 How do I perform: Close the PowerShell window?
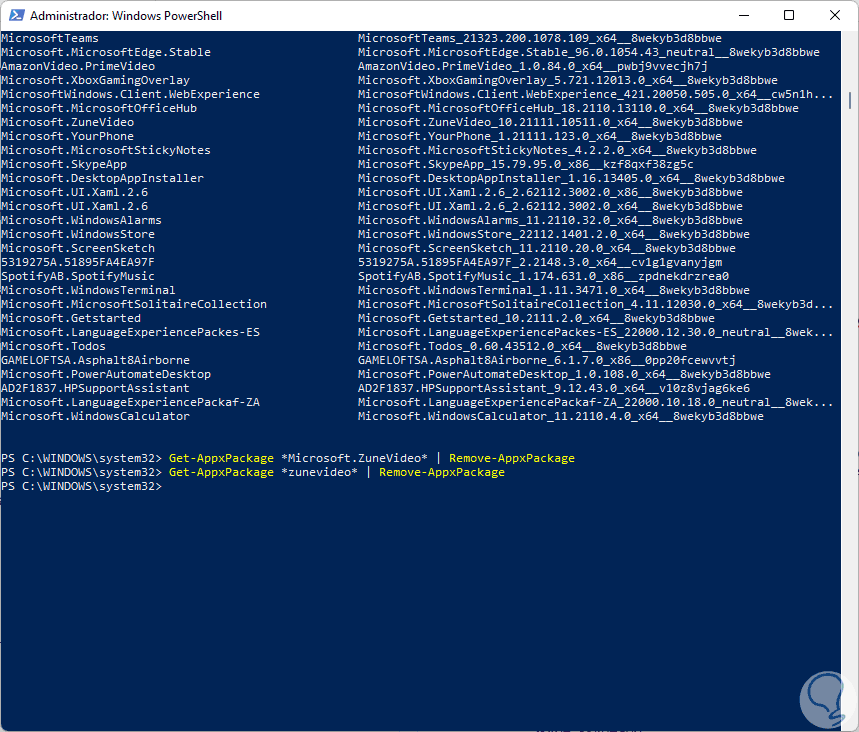(x=835, y=15)
